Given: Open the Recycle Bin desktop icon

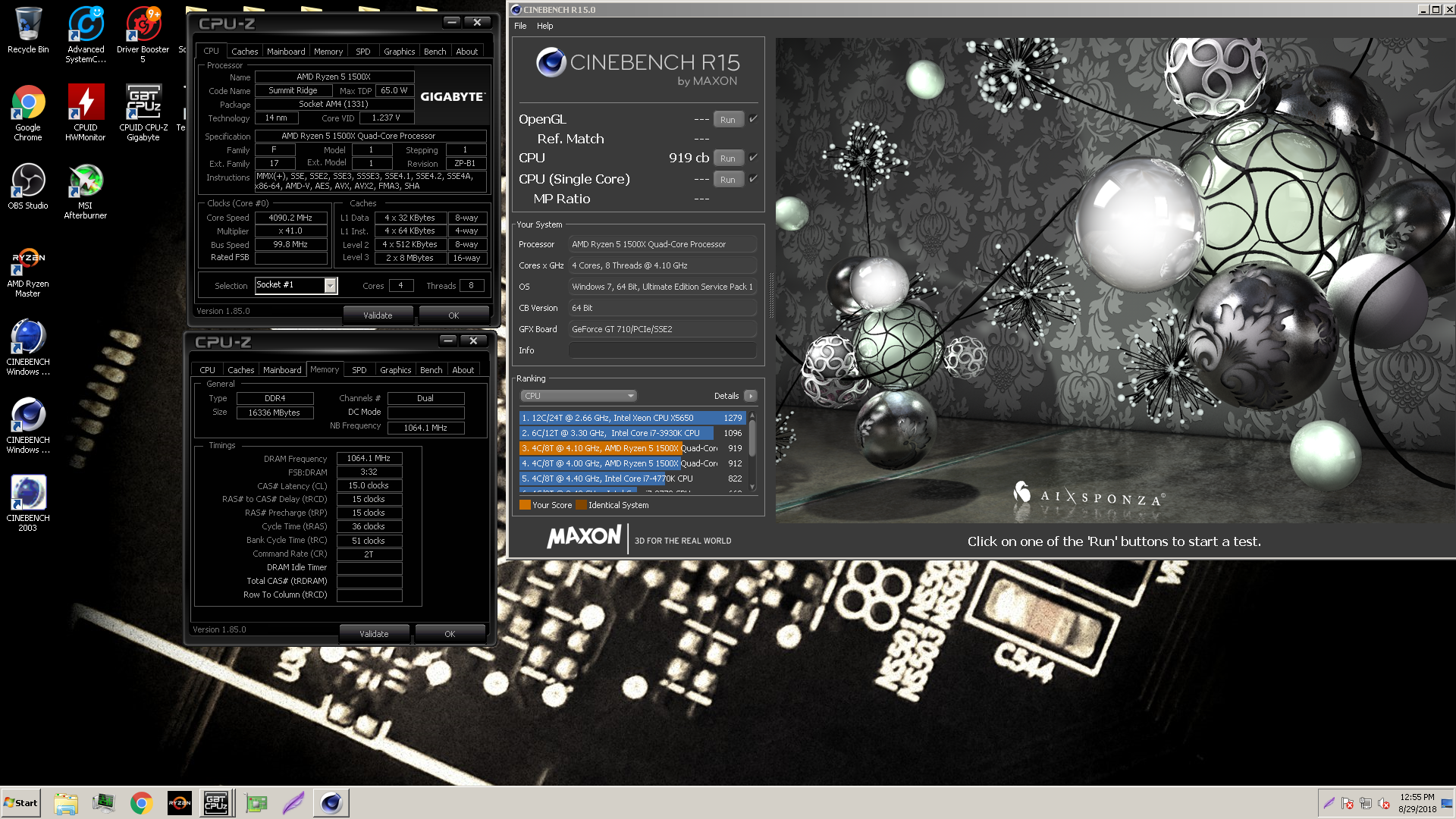Looking at the screenshot, I should point(28,30).
